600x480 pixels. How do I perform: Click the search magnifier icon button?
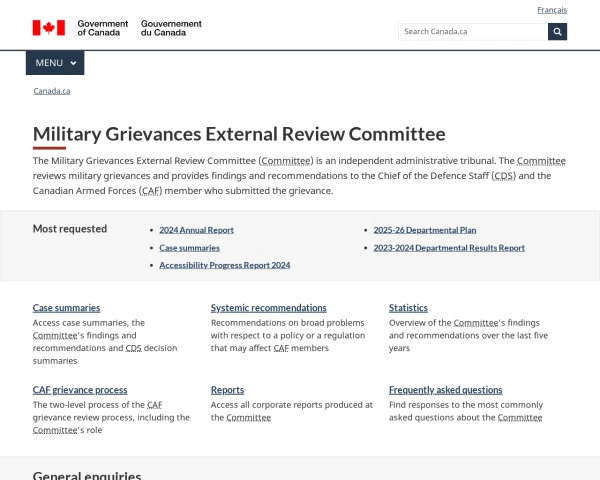coord(557,31)
